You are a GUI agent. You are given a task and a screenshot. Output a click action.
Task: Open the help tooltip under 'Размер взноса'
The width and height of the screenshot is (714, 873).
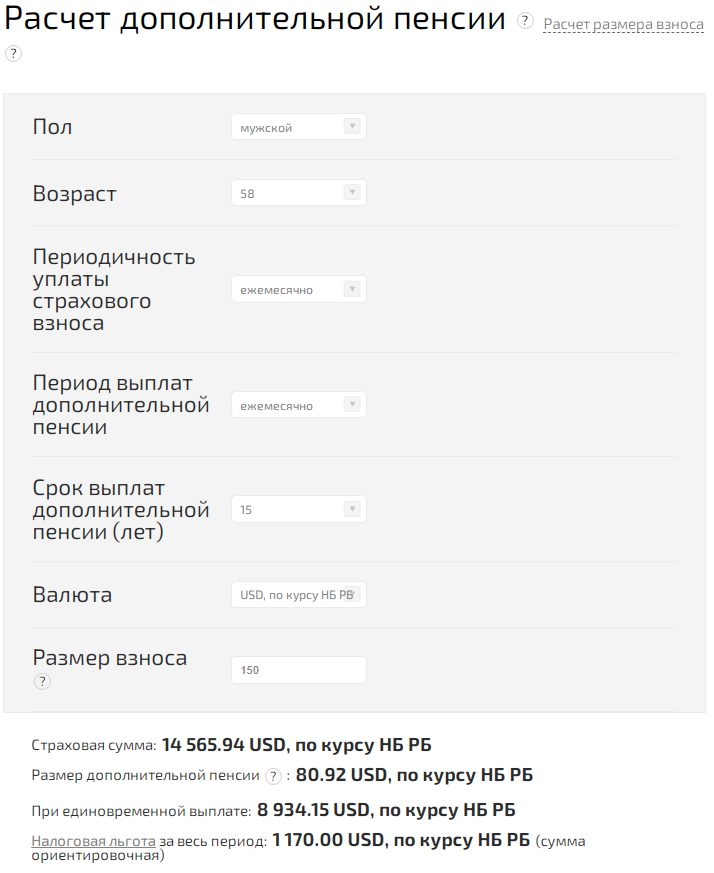pyautogui.click(x=42, y=682)
